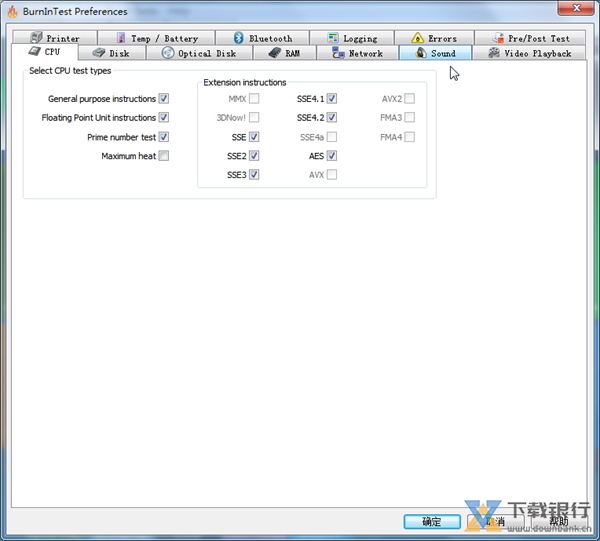The height and width of the screenshot is (541, 600).
Task: Select the Disk tab
Action: click(112, 53)
